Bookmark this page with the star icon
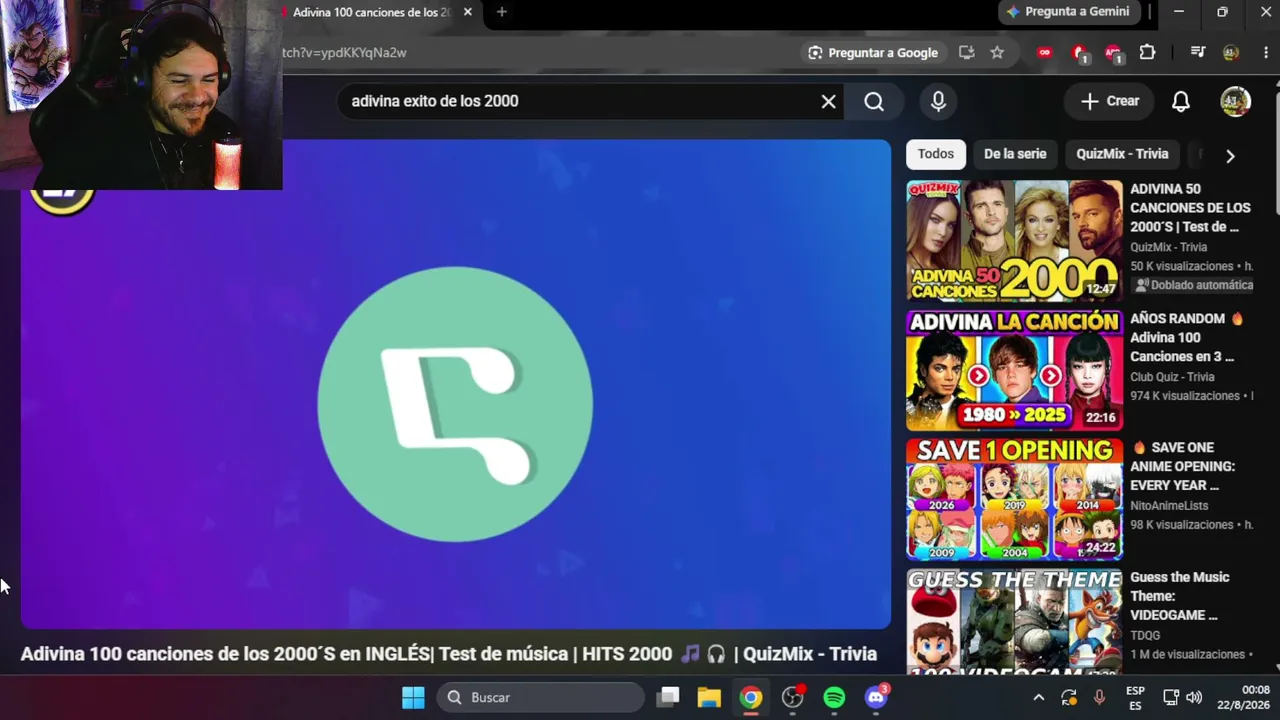 pos(997,53)
